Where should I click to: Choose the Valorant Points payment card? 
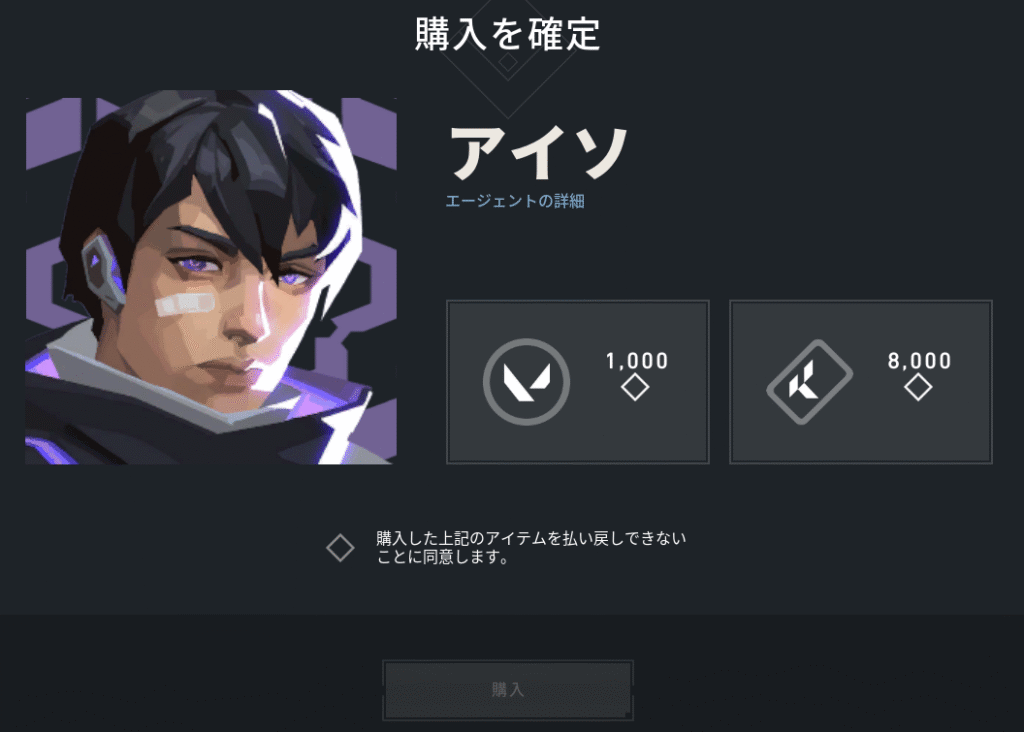pyautogui.click(x=578, y=382)
